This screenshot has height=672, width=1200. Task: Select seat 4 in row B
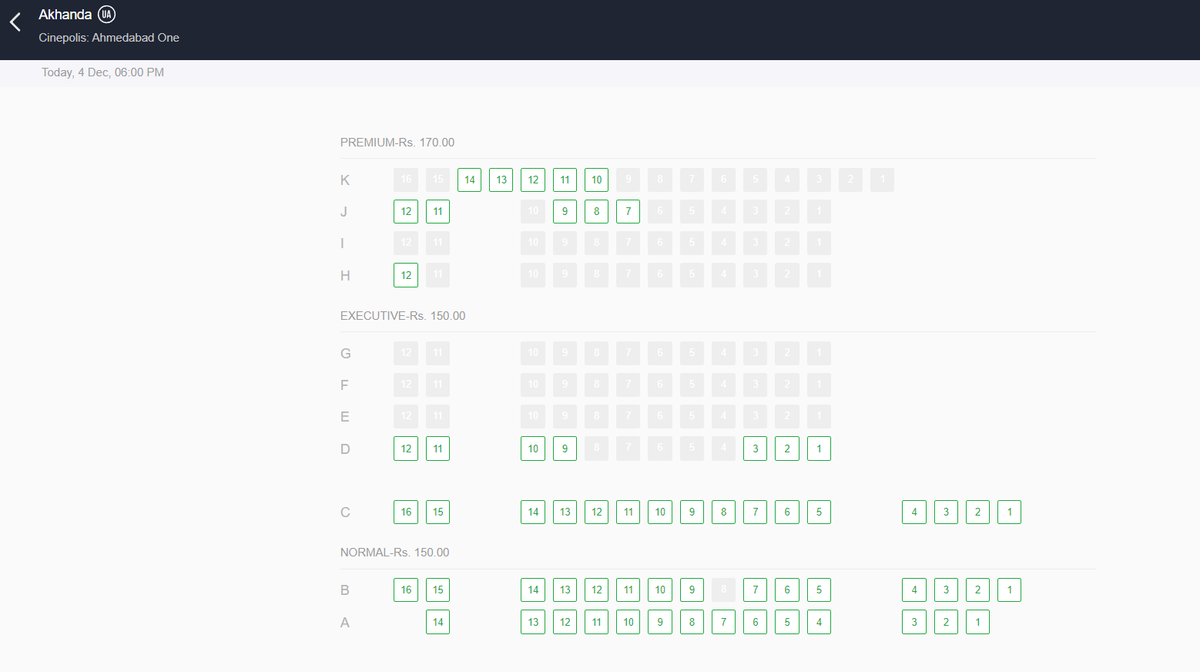tap(914, 590)
